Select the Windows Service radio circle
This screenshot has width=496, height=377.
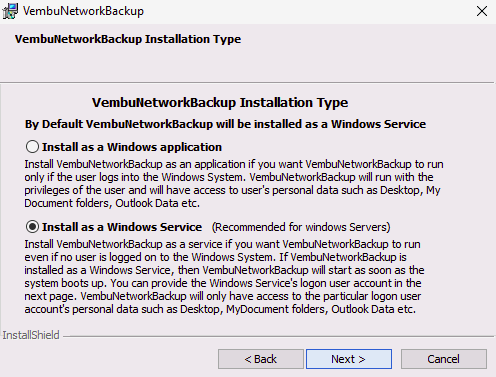point(32,227)
